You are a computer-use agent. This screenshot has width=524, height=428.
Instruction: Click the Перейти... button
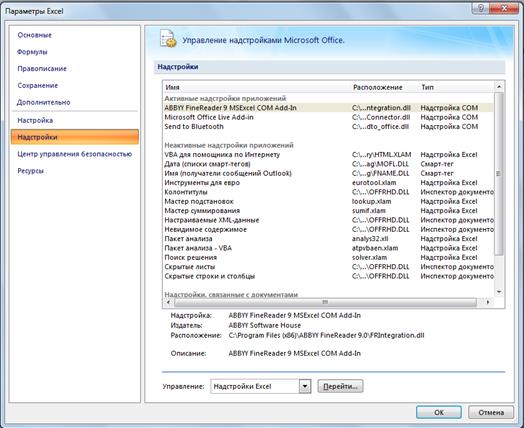tap(340, 386)
